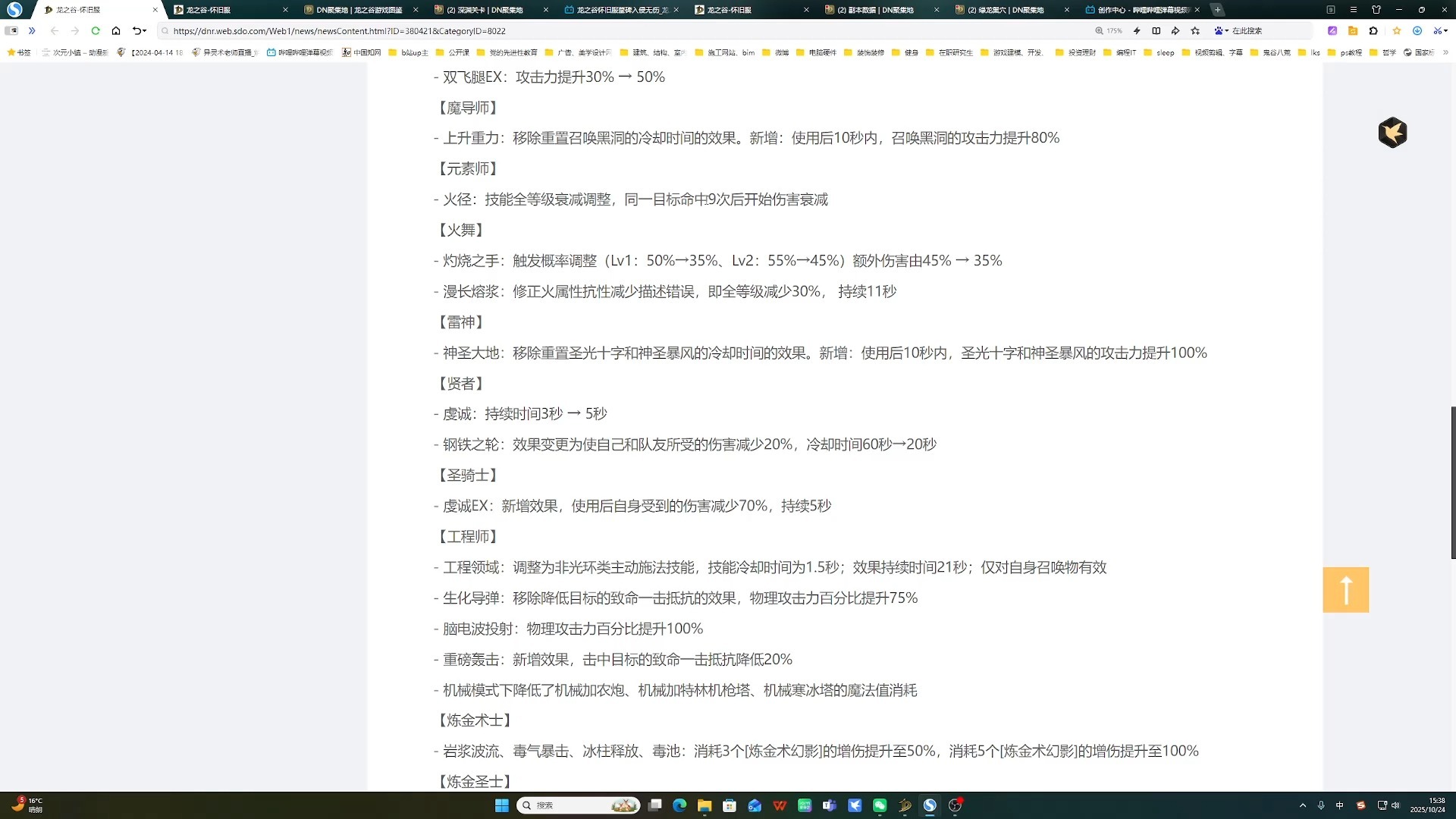
Task: Expand the scissors screenshot tool dropdown
Action: pyautogui.click(x=1446, y=31)
